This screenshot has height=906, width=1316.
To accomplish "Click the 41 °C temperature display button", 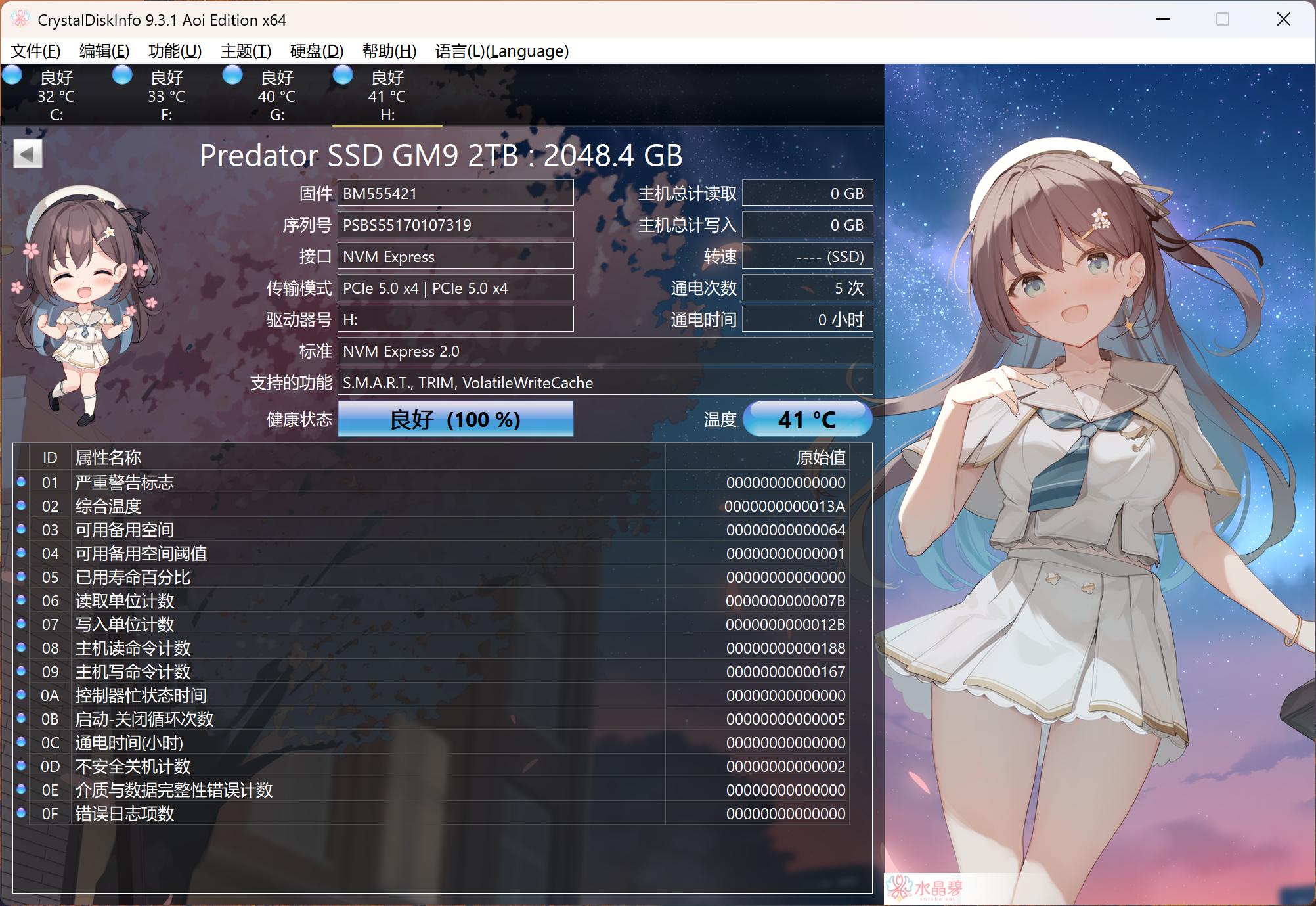I will (x=807, y=419).
